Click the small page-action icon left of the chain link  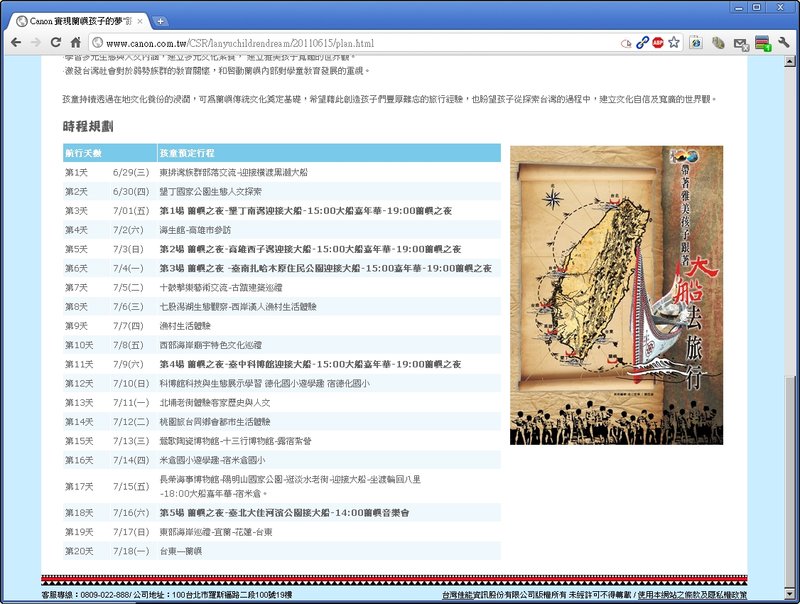626,43
